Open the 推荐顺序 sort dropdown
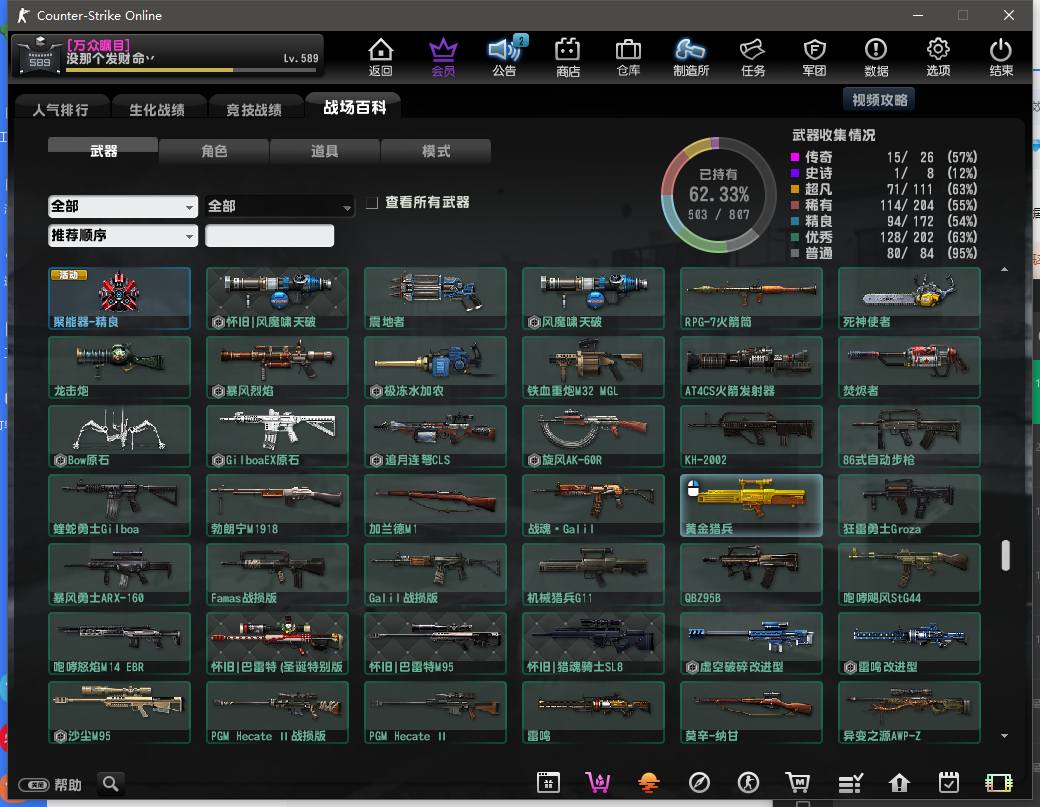The height and width of the screenshot is (807, 1040). point(123,235)
